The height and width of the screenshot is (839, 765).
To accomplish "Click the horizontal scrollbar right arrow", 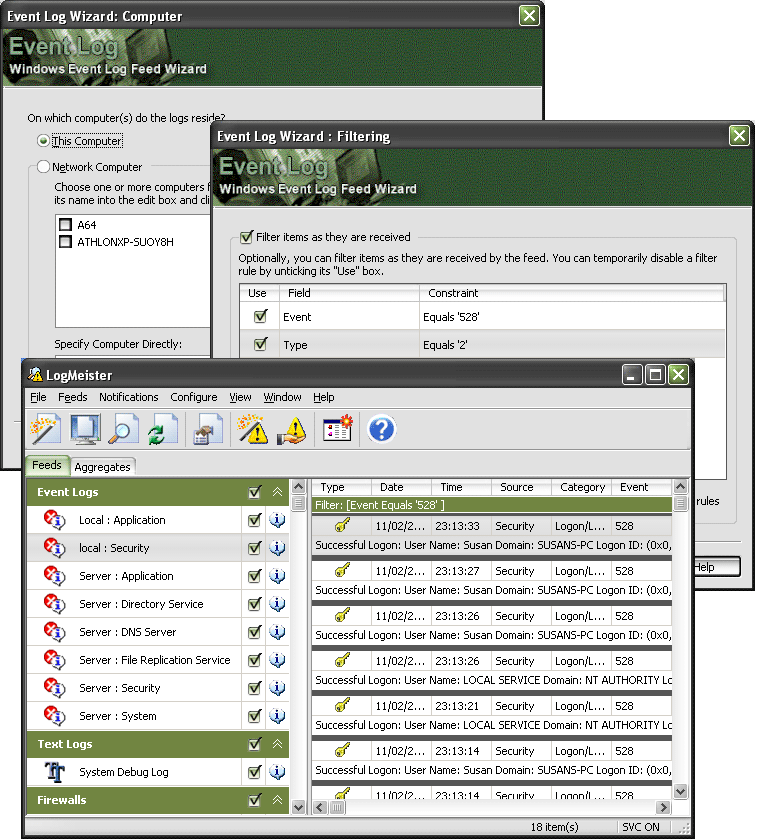I will 663,807.
